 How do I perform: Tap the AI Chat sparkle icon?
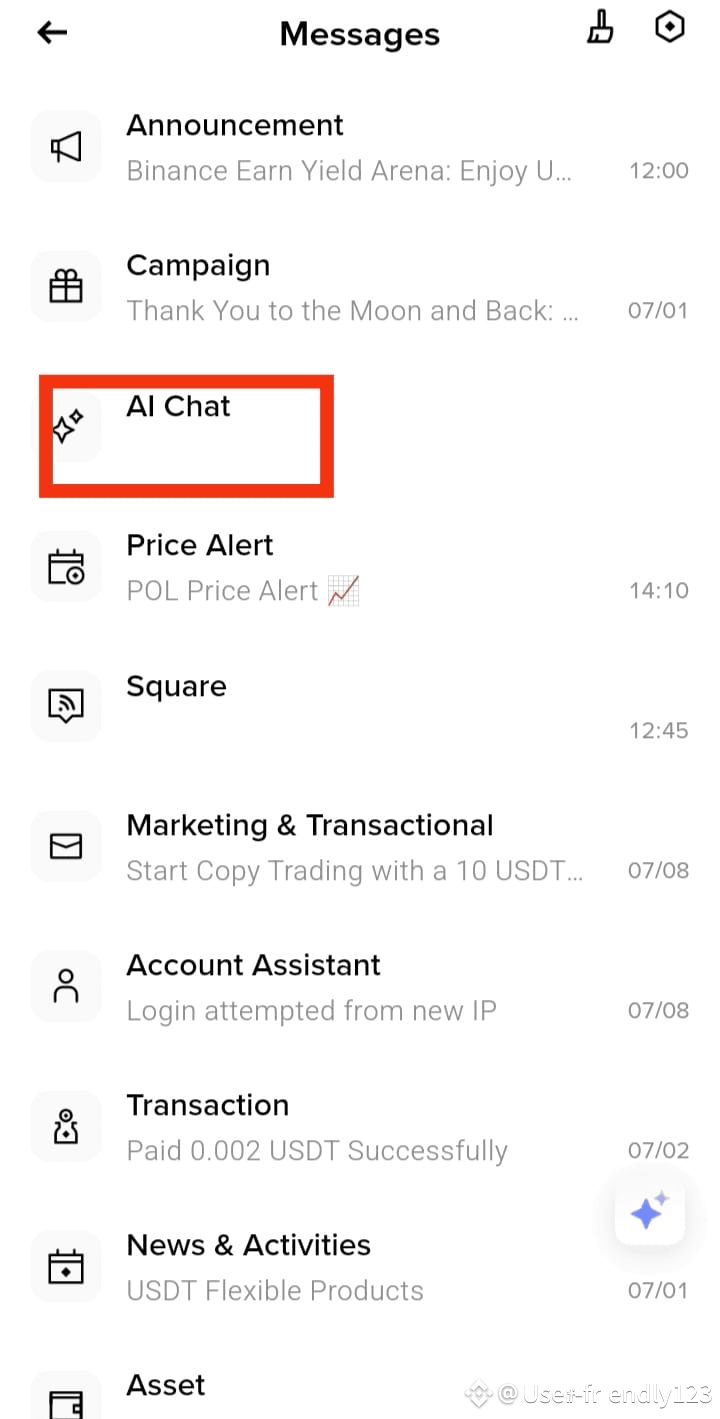66,427
